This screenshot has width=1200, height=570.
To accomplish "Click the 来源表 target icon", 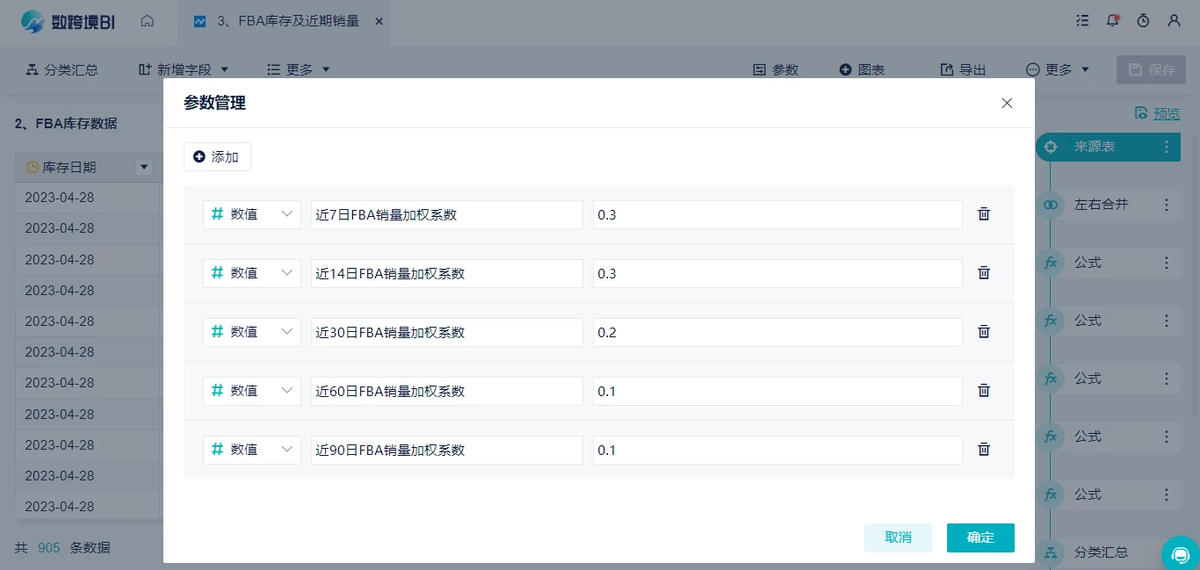I will click(1051, 147).
